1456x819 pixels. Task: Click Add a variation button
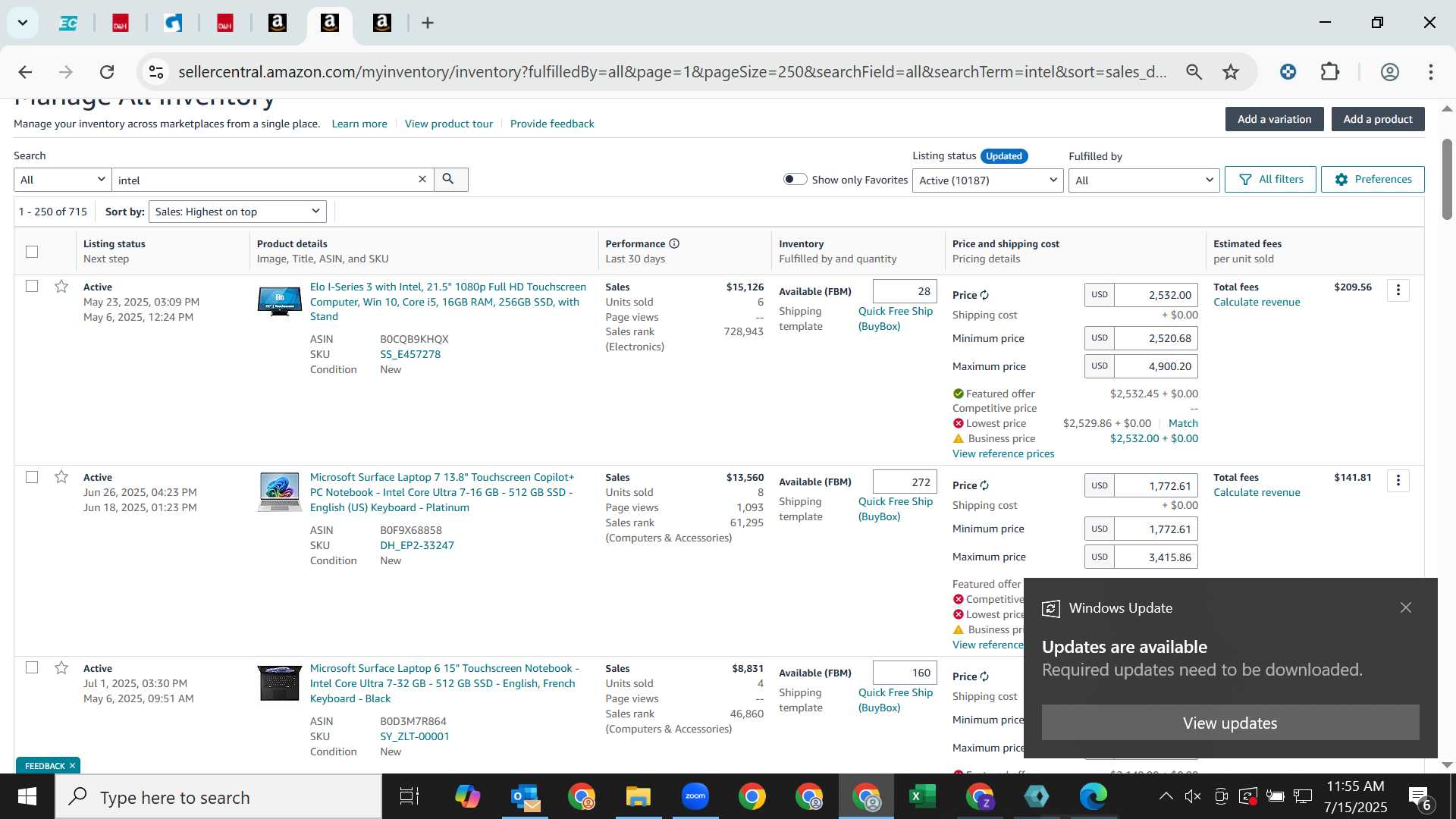pyautogui.click(x=1274, y=119)
